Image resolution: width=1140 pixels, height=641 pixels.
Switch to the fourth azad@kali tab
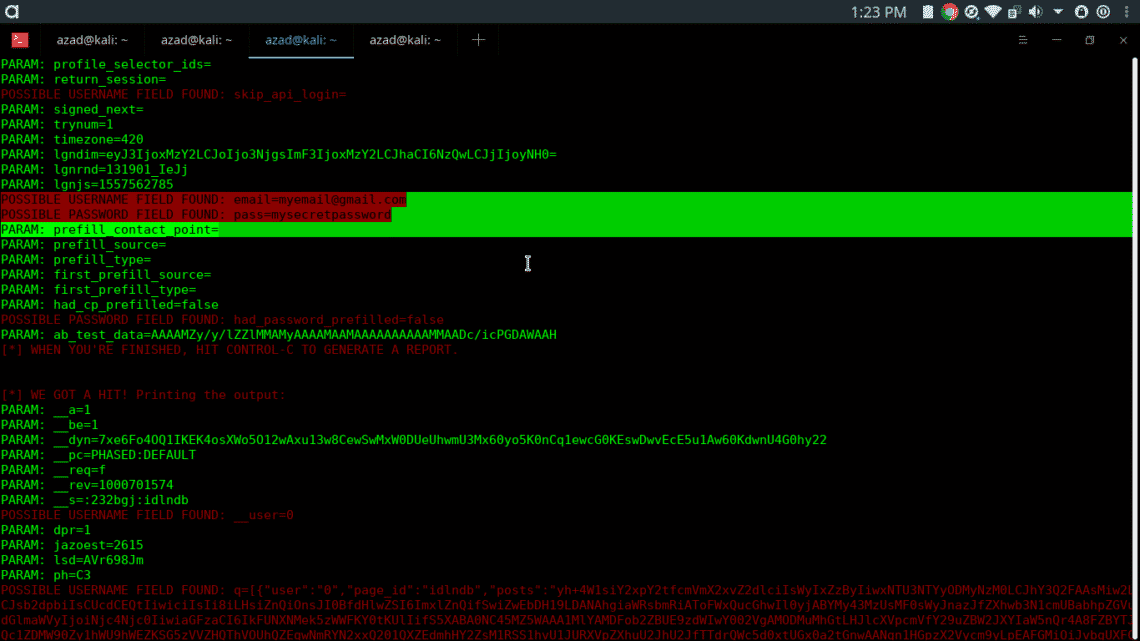coord(405,40)
